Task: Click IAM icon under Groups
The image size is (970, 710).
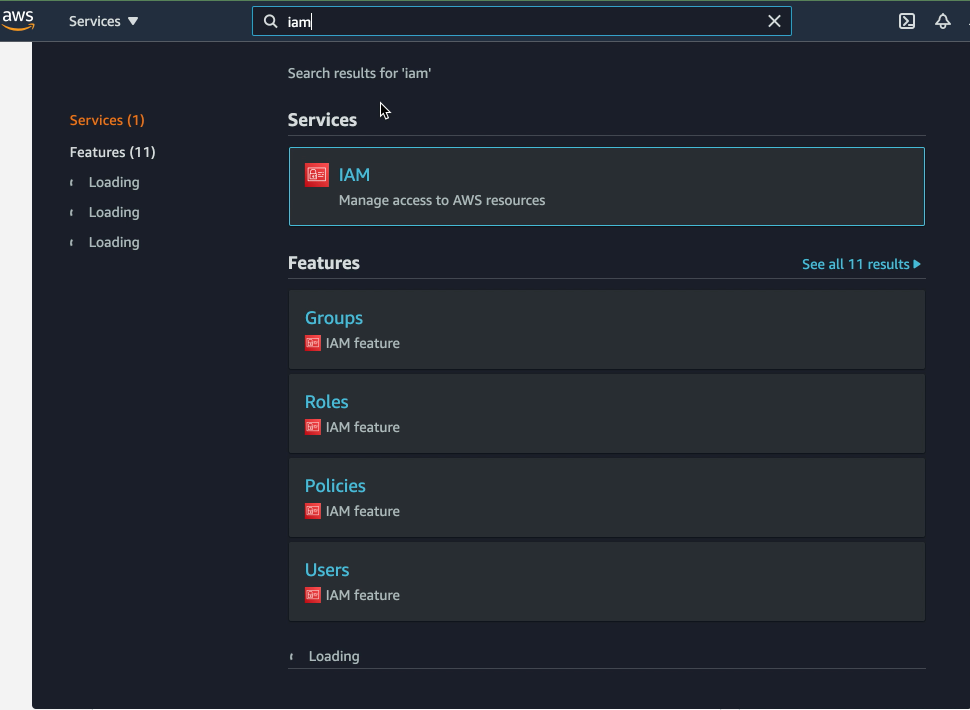Action: point(313,343)
